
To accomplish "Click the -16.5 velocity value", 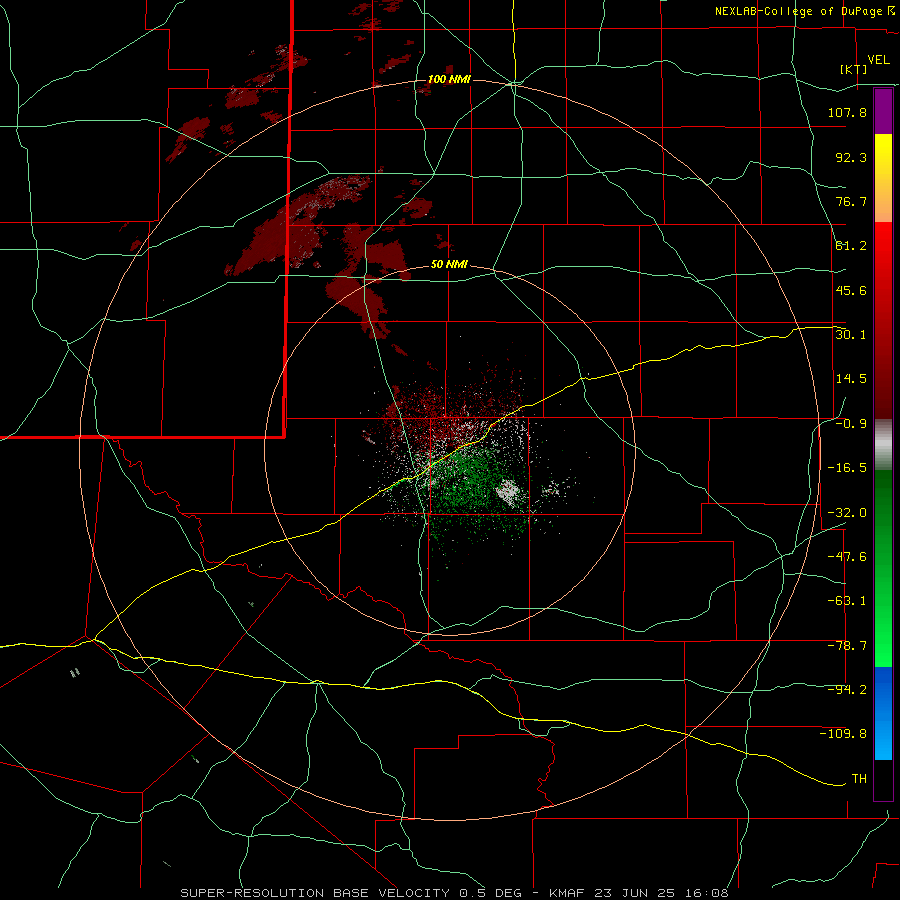I will coord(847,468).
